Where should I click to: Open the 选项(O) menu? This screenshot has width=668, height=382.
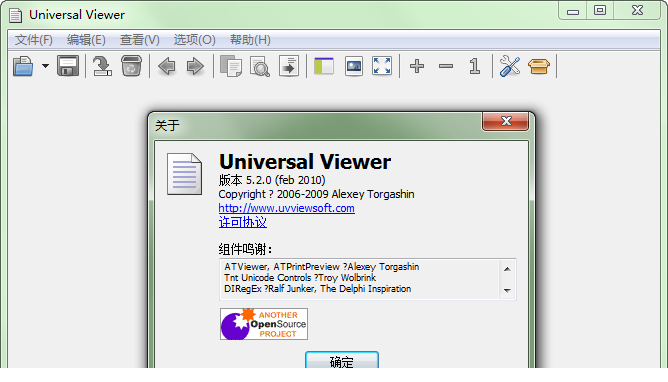coord(194,40)
